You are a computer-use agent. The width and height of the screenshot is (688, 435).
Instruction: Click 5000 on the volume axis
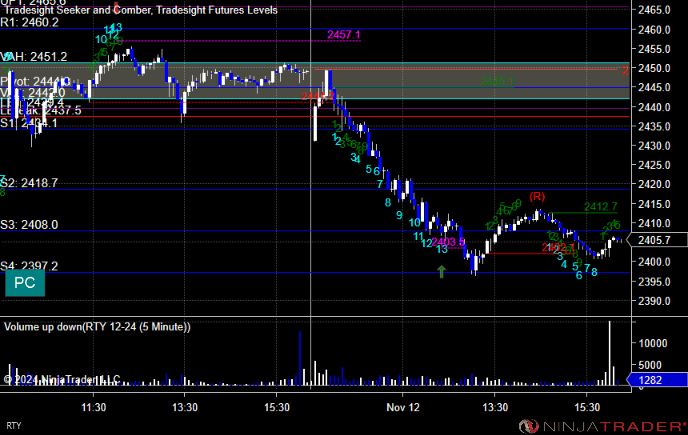click(652, 365)
